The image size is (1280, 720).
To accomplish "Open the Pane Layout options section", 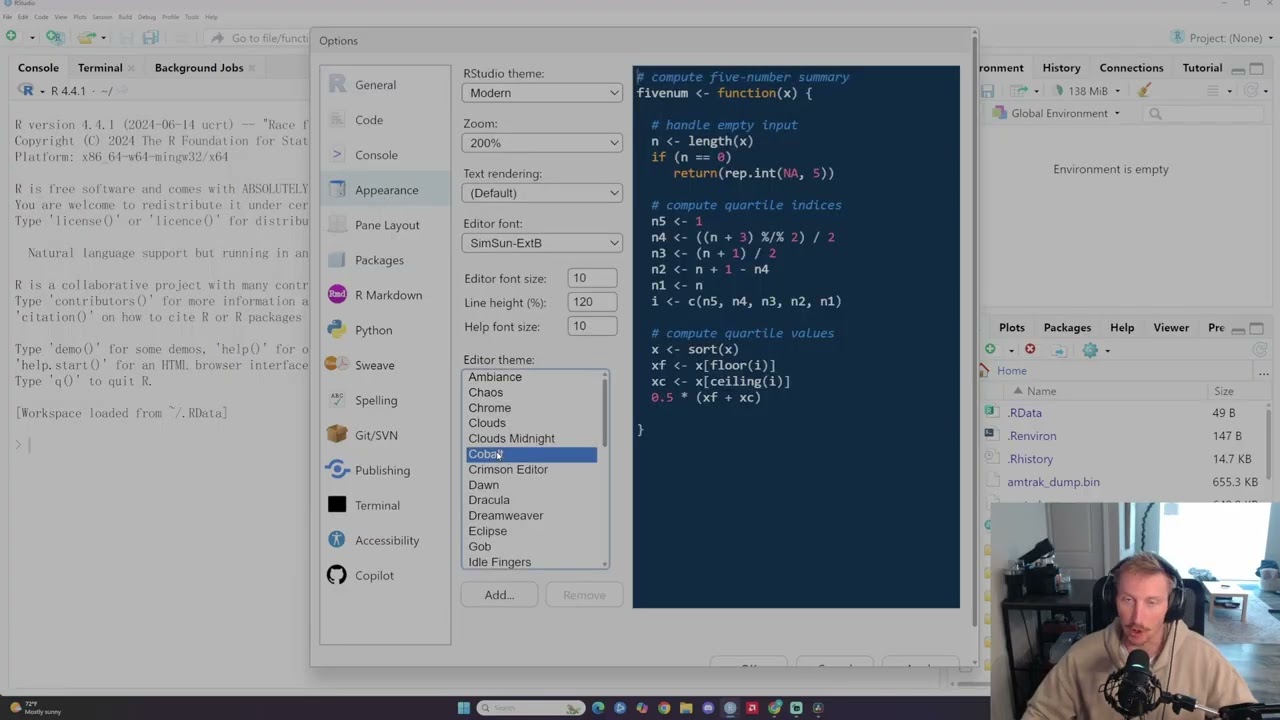I will [x=385, y=225].
